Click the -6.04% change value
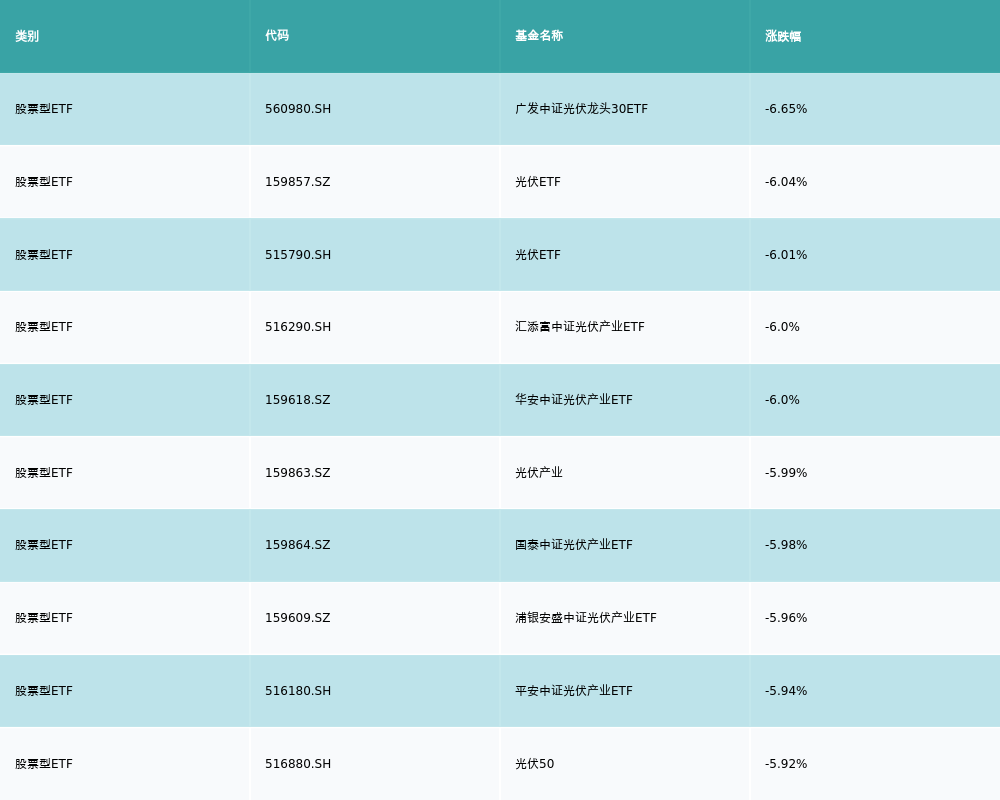This screenshot has height=800, width=1000. pyautogui.click(x=786, y=182)
